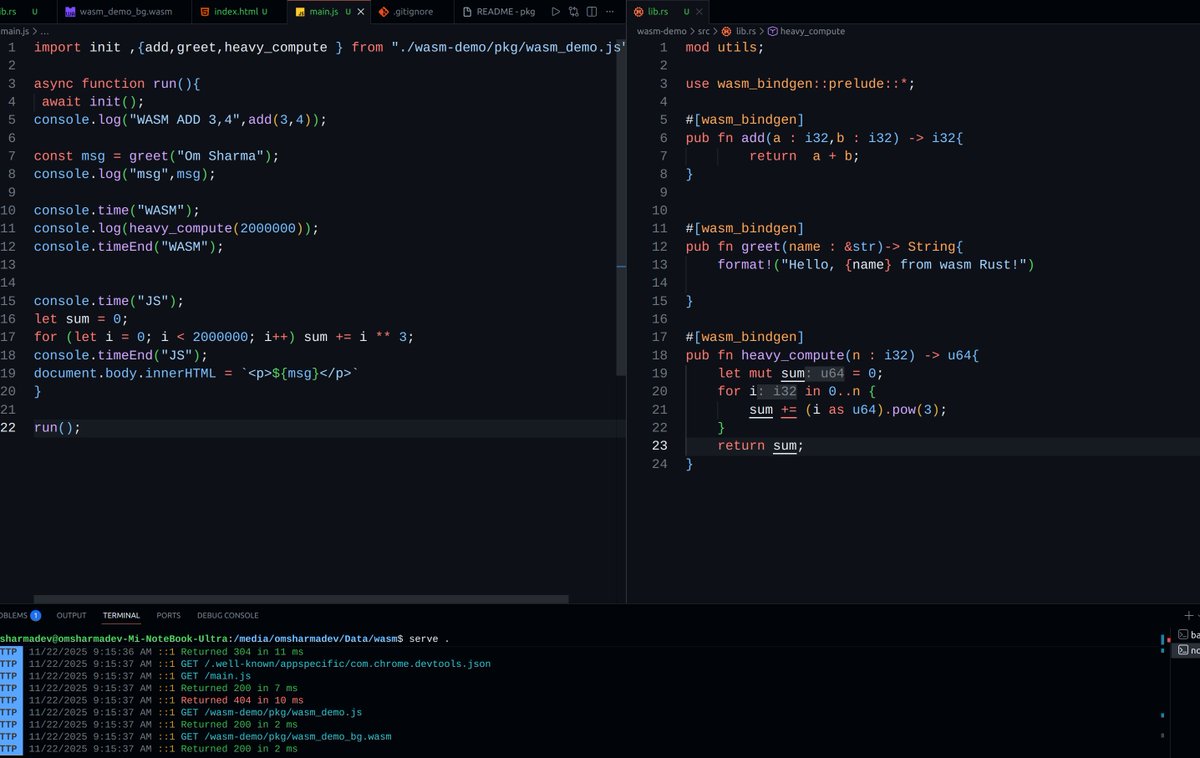Click 'const msg = greet("Om Sharma");' line
The image size is (1200, 758).
[x=156, y=156]
